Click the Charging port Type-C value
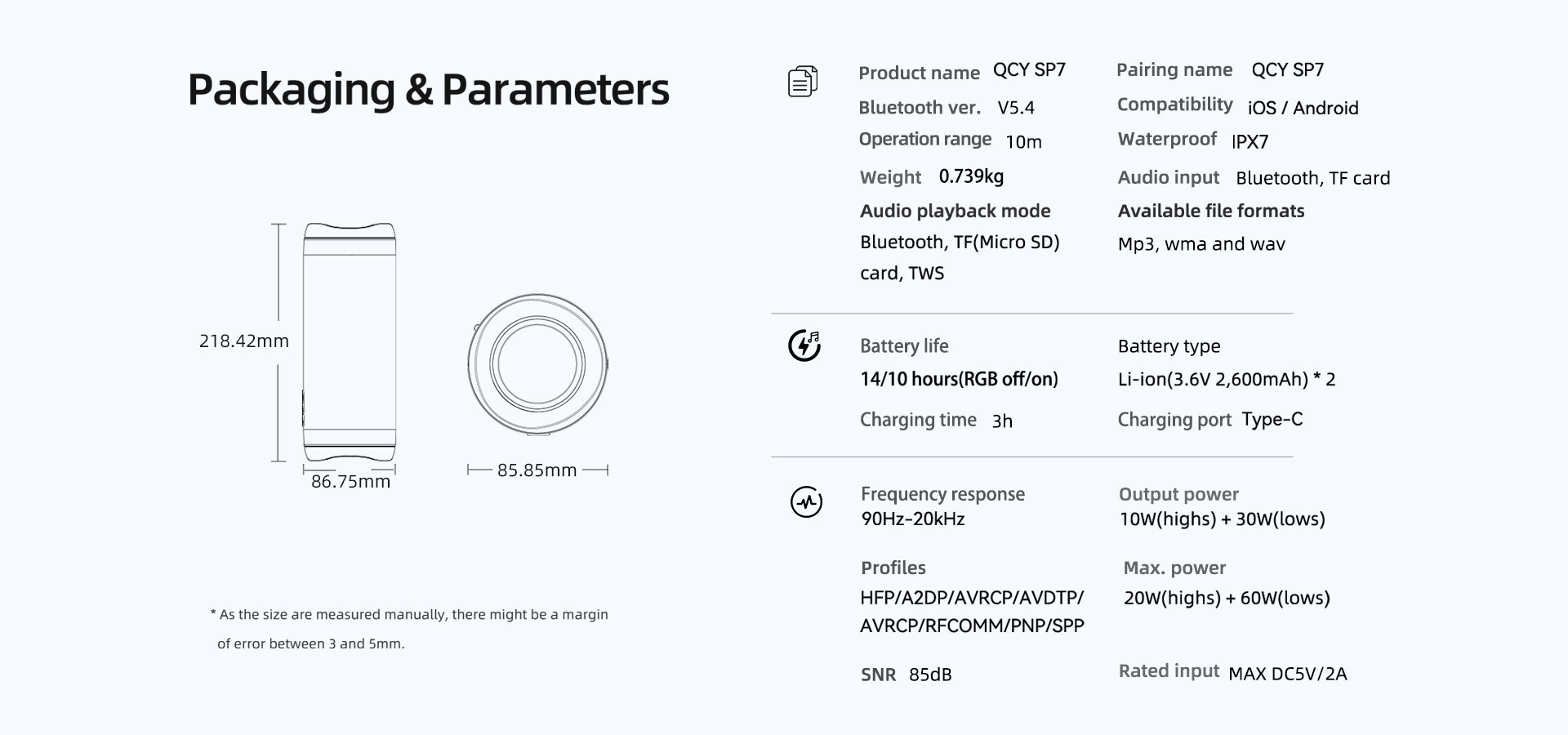 1272,420
